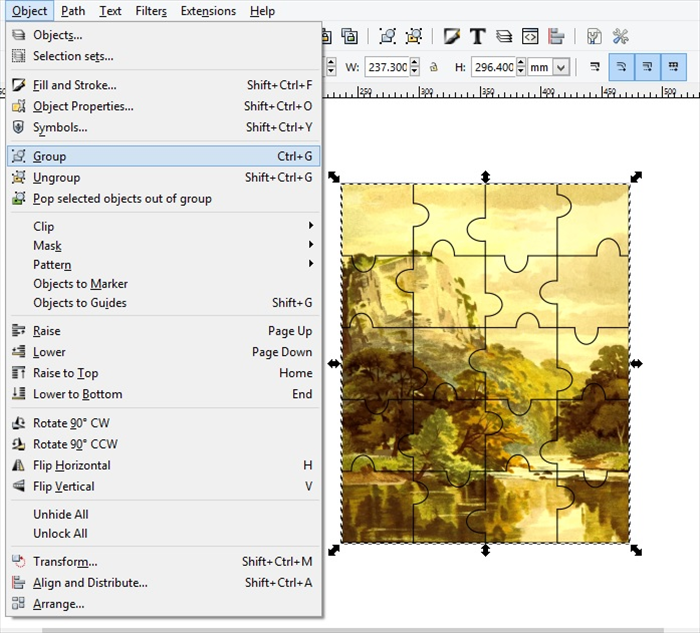Decrease height H value with down arrow
700x633 pixels.
point(521,72)
